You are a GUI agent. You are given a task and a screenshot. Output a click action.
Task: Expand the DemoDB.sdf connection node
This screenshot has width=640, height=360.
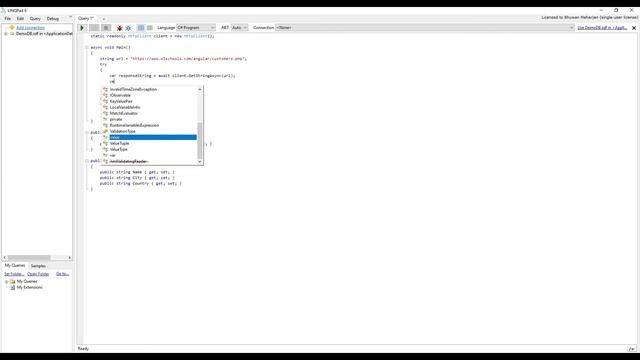click(x=6, y=34)
